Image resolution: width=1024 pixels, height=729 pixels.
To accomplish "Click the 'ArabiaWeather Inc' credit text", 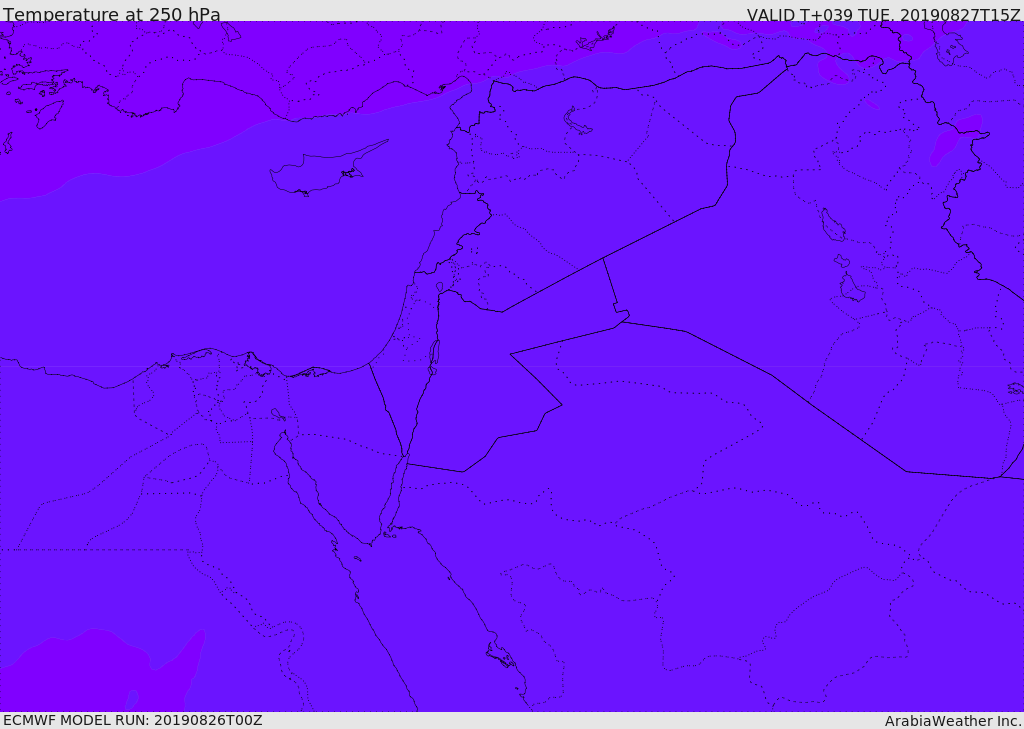I will pos(952,721).
